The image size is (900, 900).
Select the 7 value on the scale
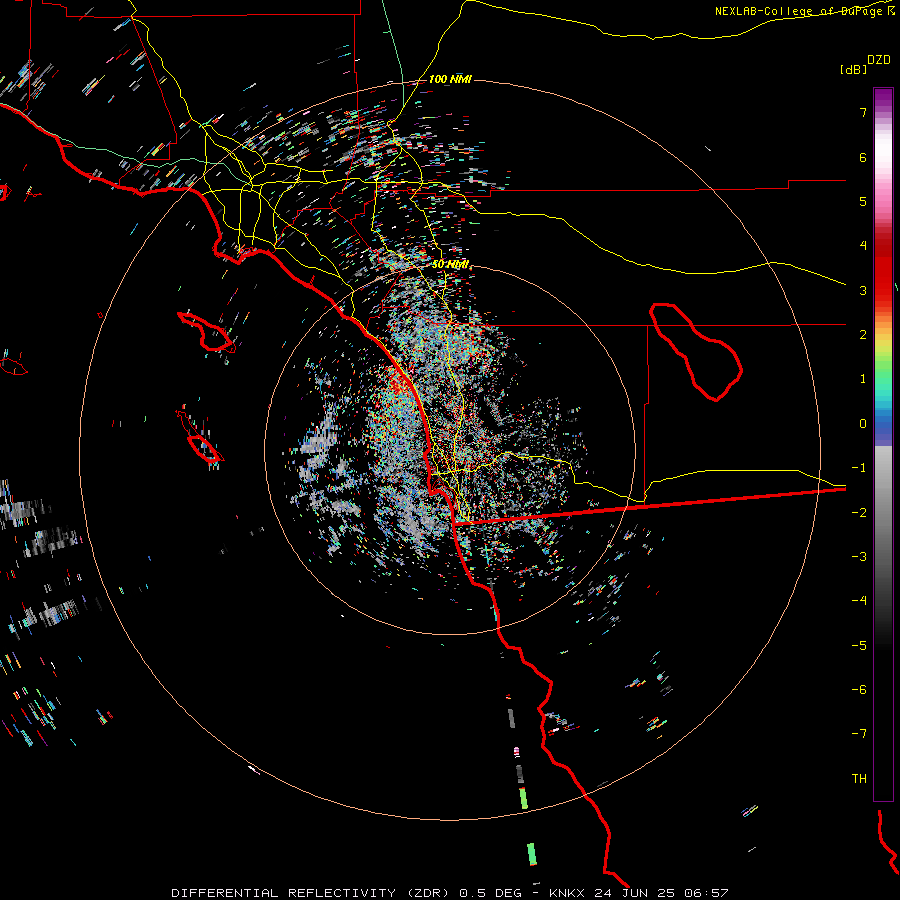pos(863,112)
